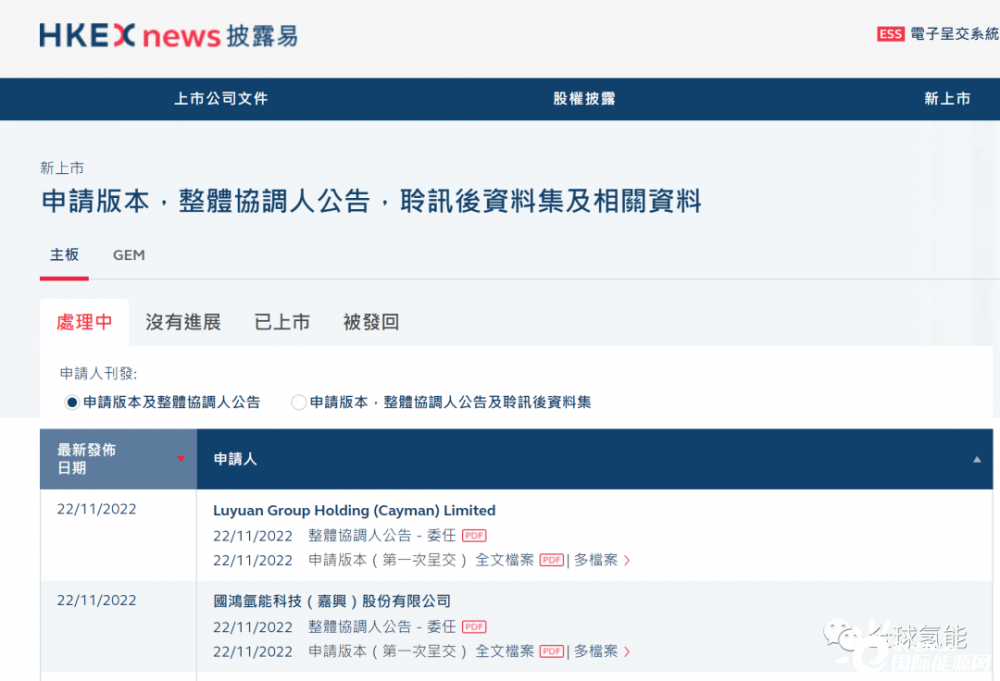Expand 多檔案 for Luyuan Group Holding
Image resolution: width=1000 pixels, height=681 pixels.
(x=602, y=561)
